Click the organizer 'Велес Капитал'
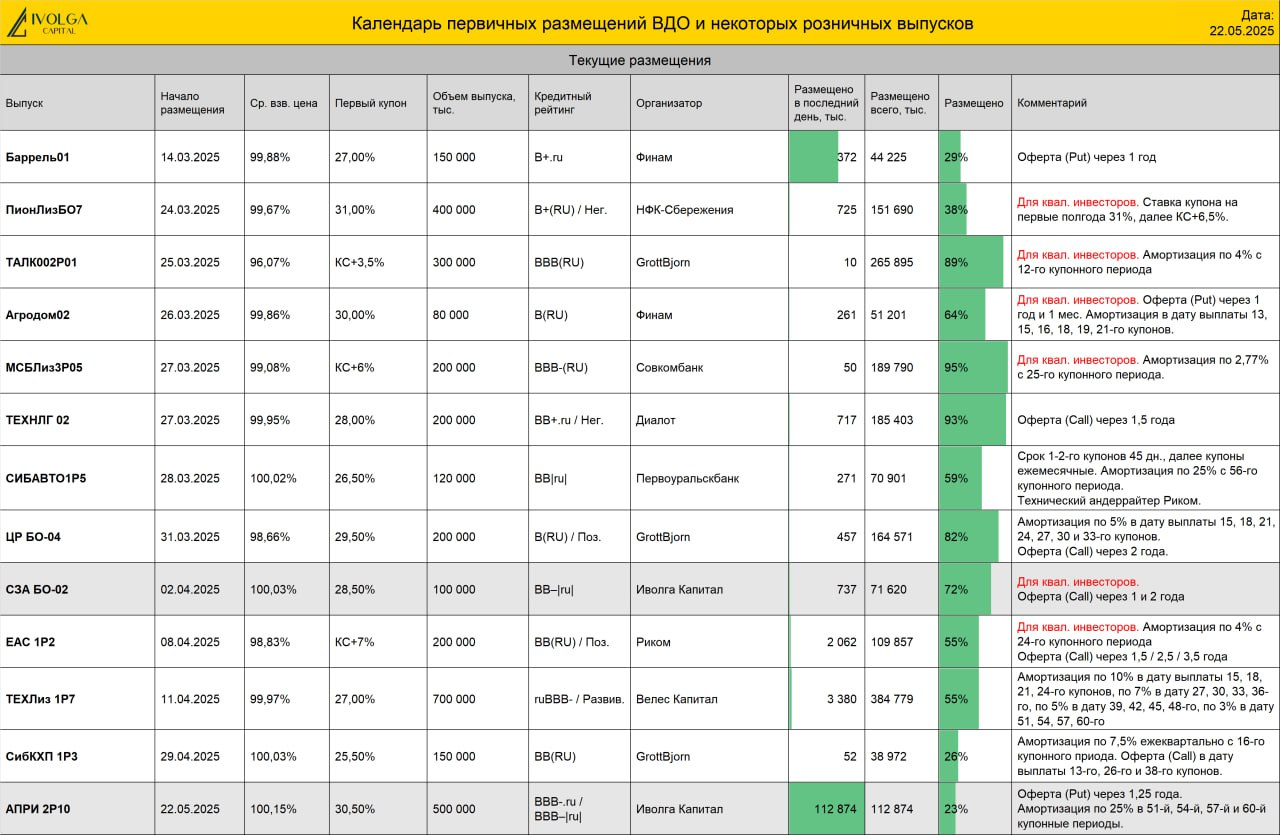This screenshot has width=1280, height=835. click(675, 699)
